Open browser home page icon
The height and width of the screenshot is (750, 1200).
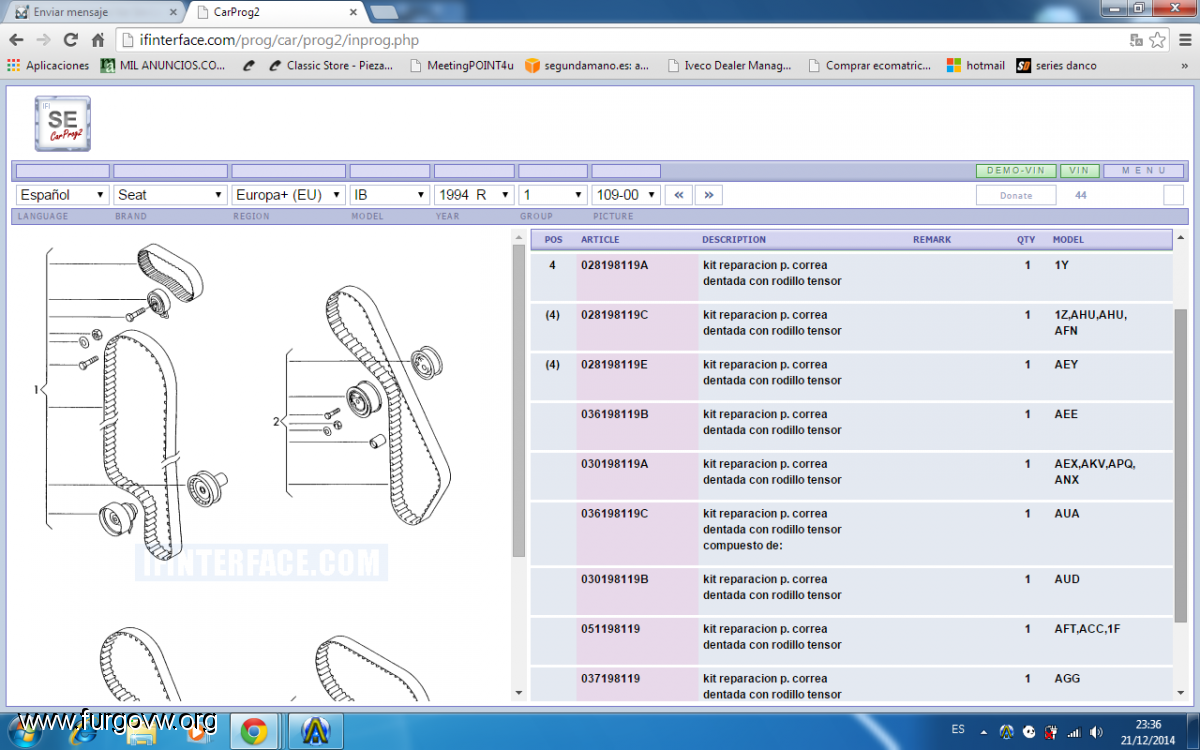point(98,40)
